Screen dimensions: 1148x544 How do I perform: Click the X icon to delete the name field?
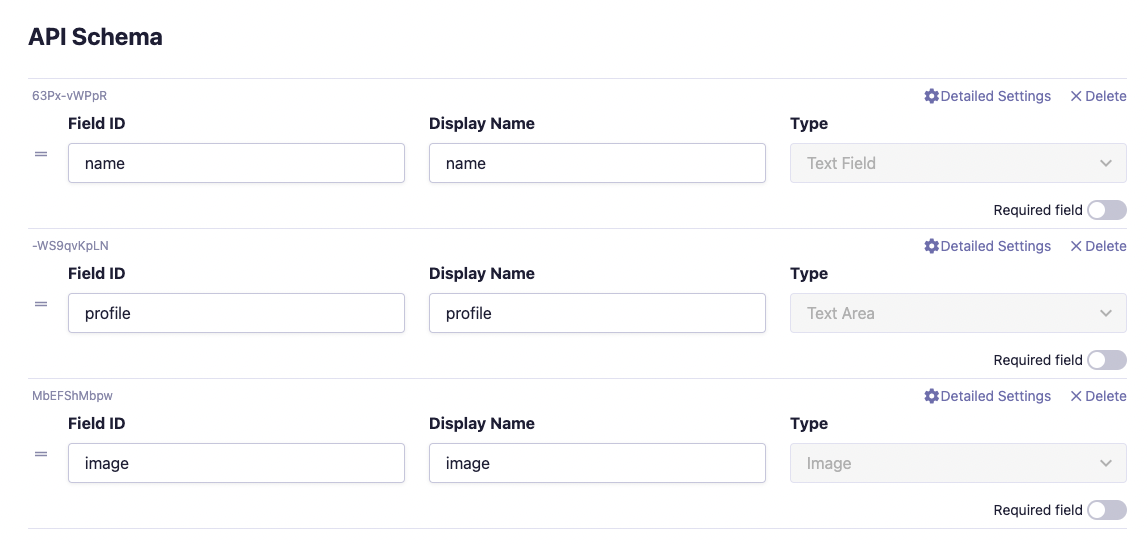pyautogui.click(x=1076, y=96)
